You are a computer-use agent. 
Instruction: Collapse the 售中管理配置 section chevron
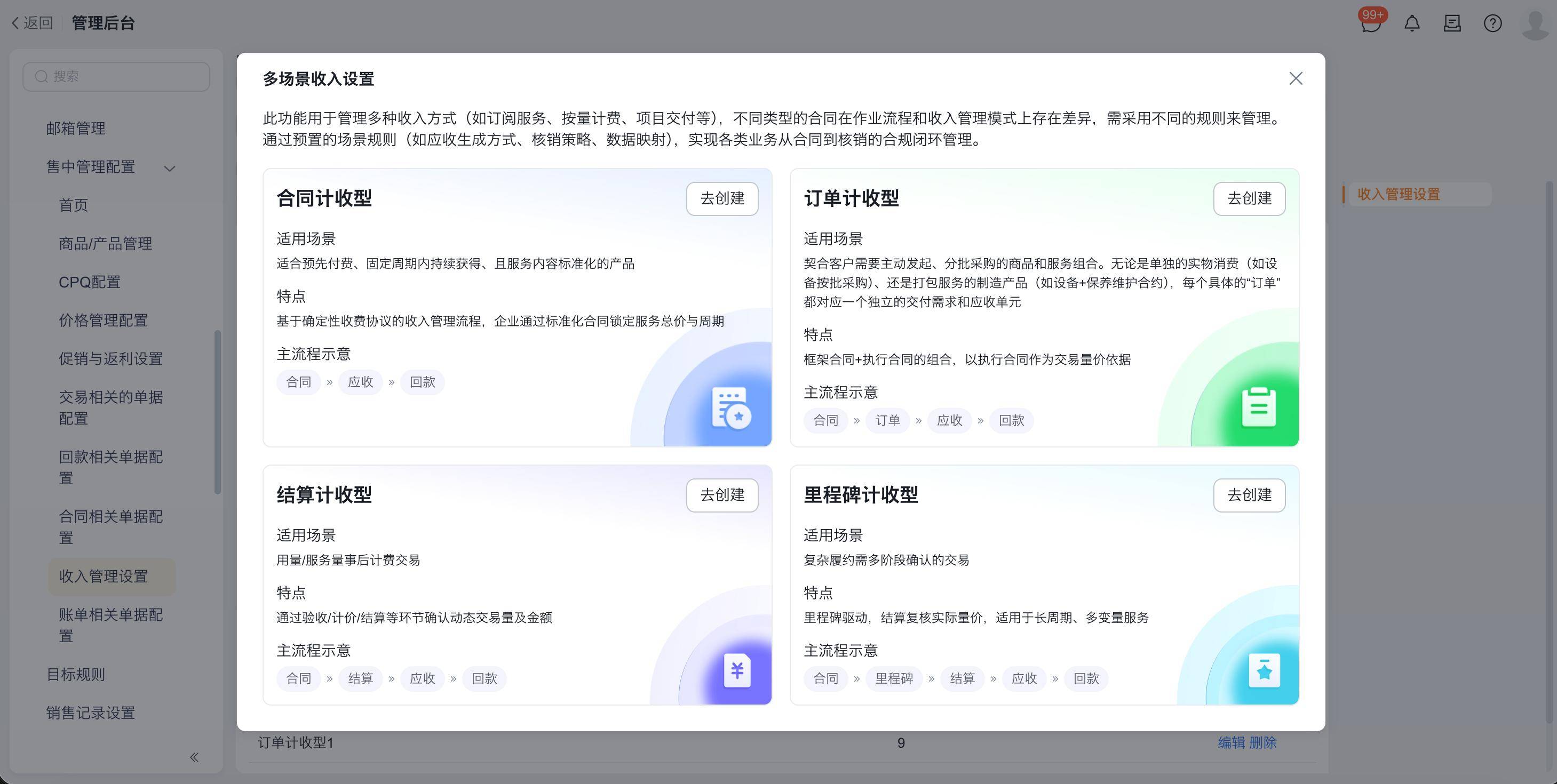[x=170, y=168]
